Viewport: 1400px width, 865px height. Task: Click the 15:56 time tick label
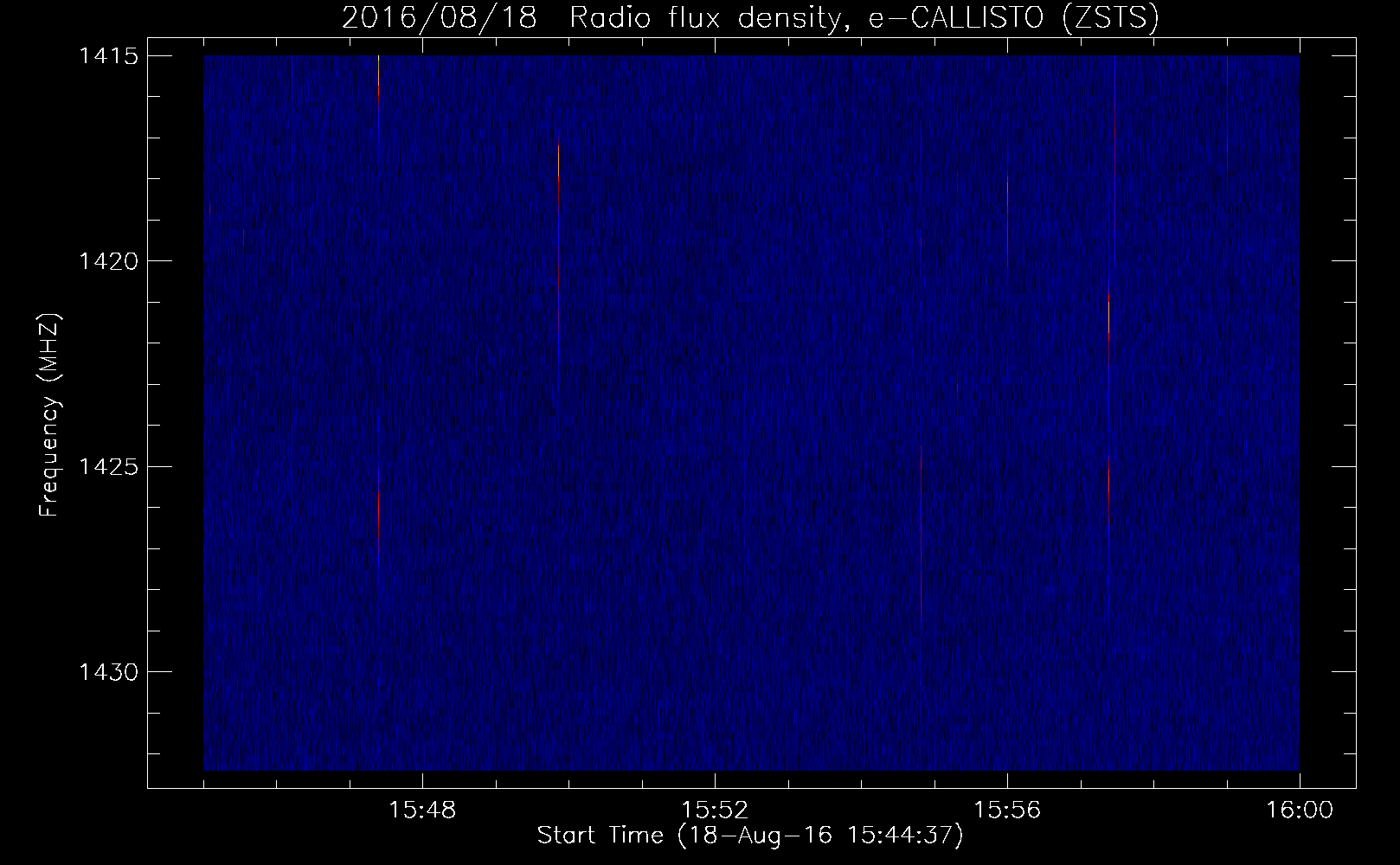(1007, 810)
